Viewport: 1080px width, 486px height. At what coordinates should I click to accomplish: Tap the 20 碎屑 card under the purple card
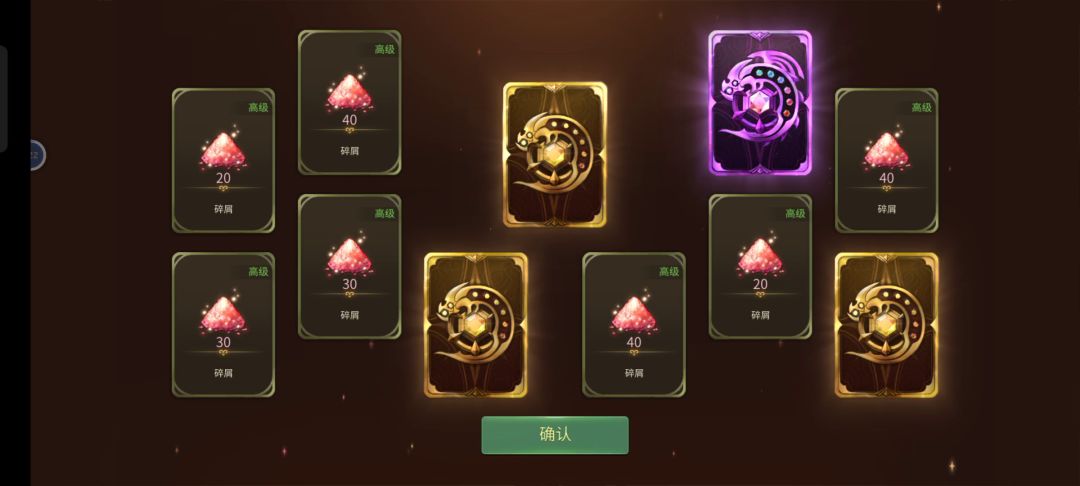(x=760, y=266)
